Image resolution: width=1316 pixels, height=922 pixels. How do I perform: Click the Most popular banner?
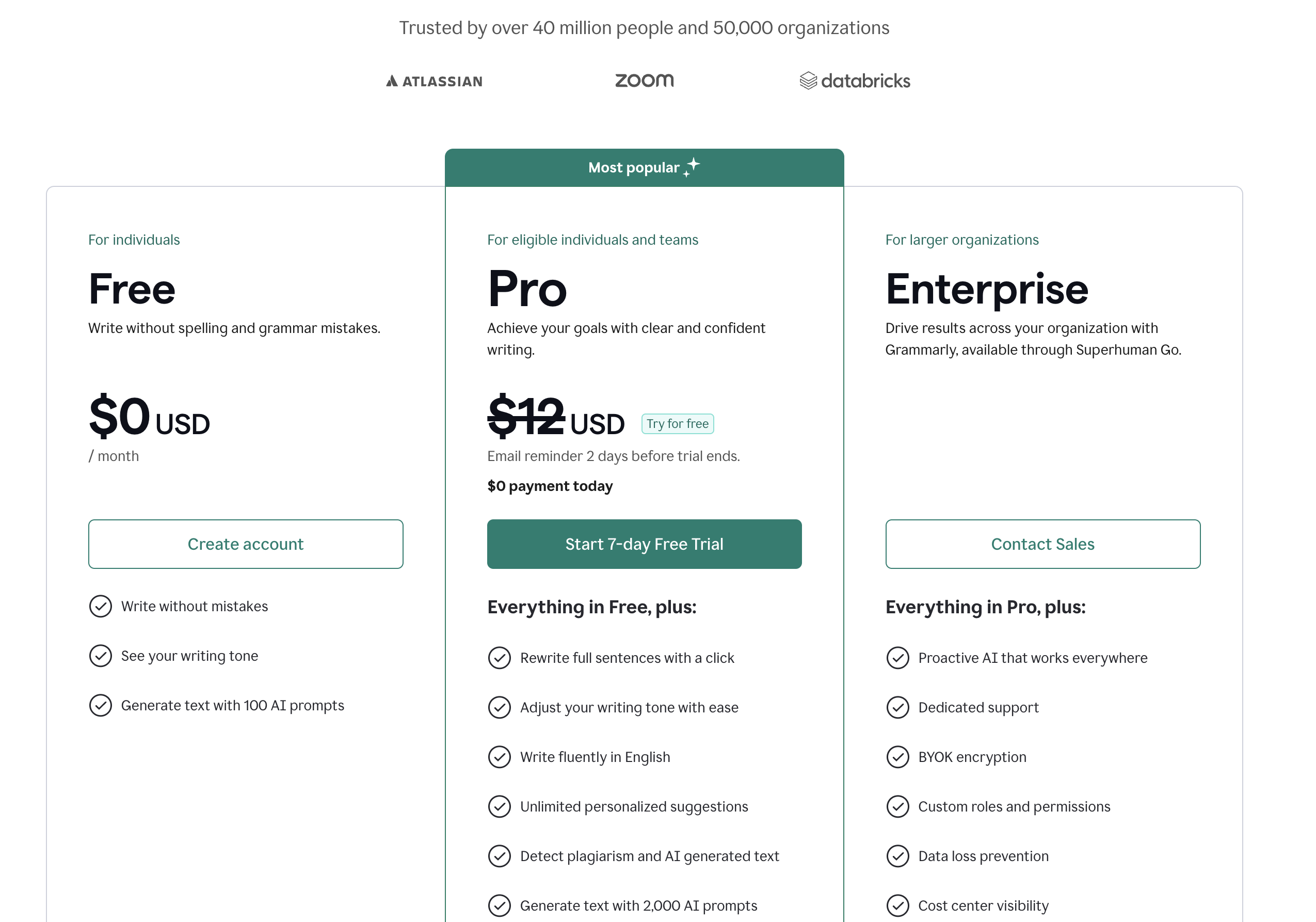(x=644, y=167)
